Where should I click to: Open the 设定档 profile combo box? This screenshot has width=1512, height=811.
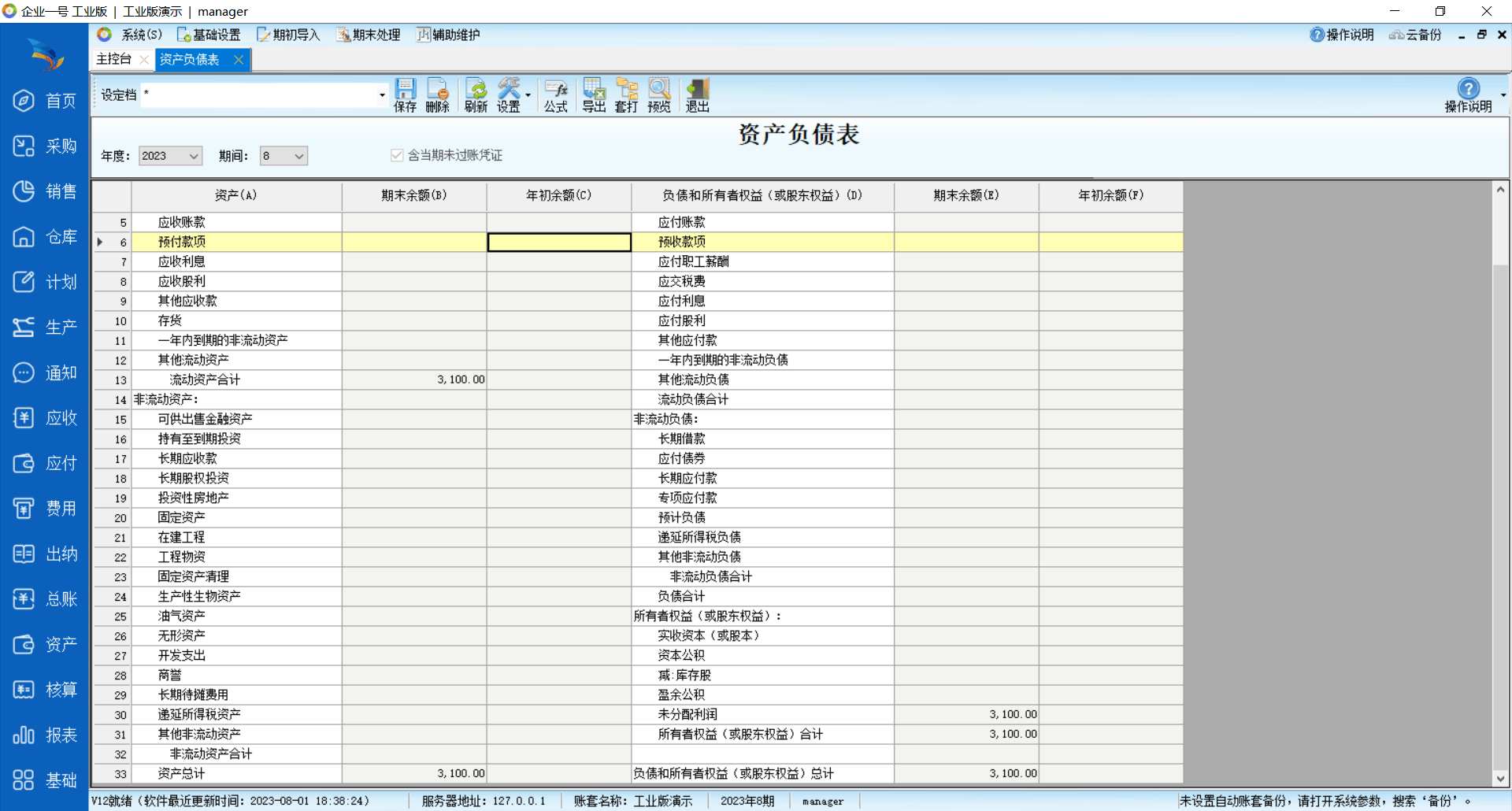(x=382, y=95)
